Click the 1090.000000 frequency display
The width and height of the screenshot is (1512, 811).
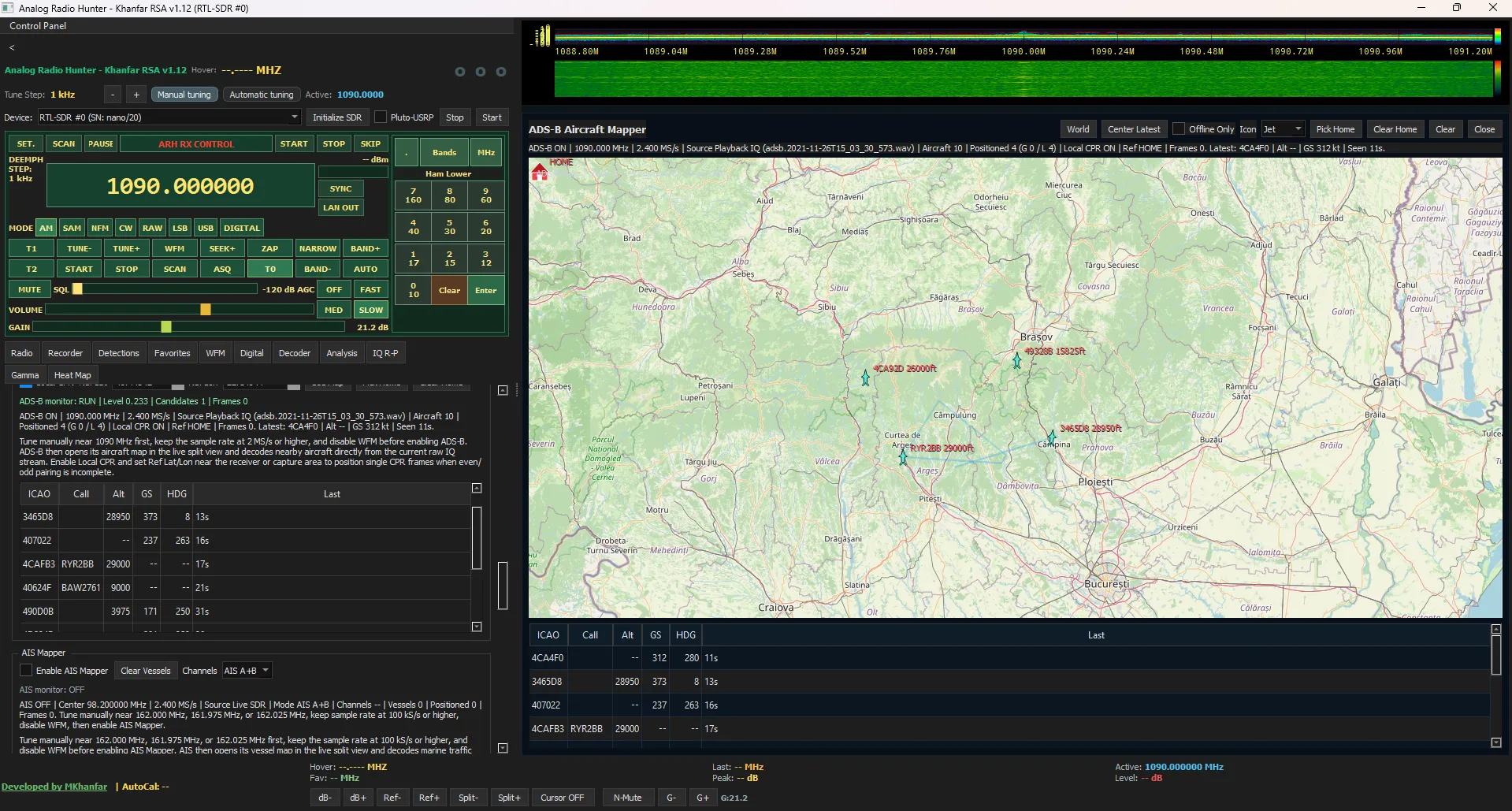pyautogui.click(x=180, y=186)
